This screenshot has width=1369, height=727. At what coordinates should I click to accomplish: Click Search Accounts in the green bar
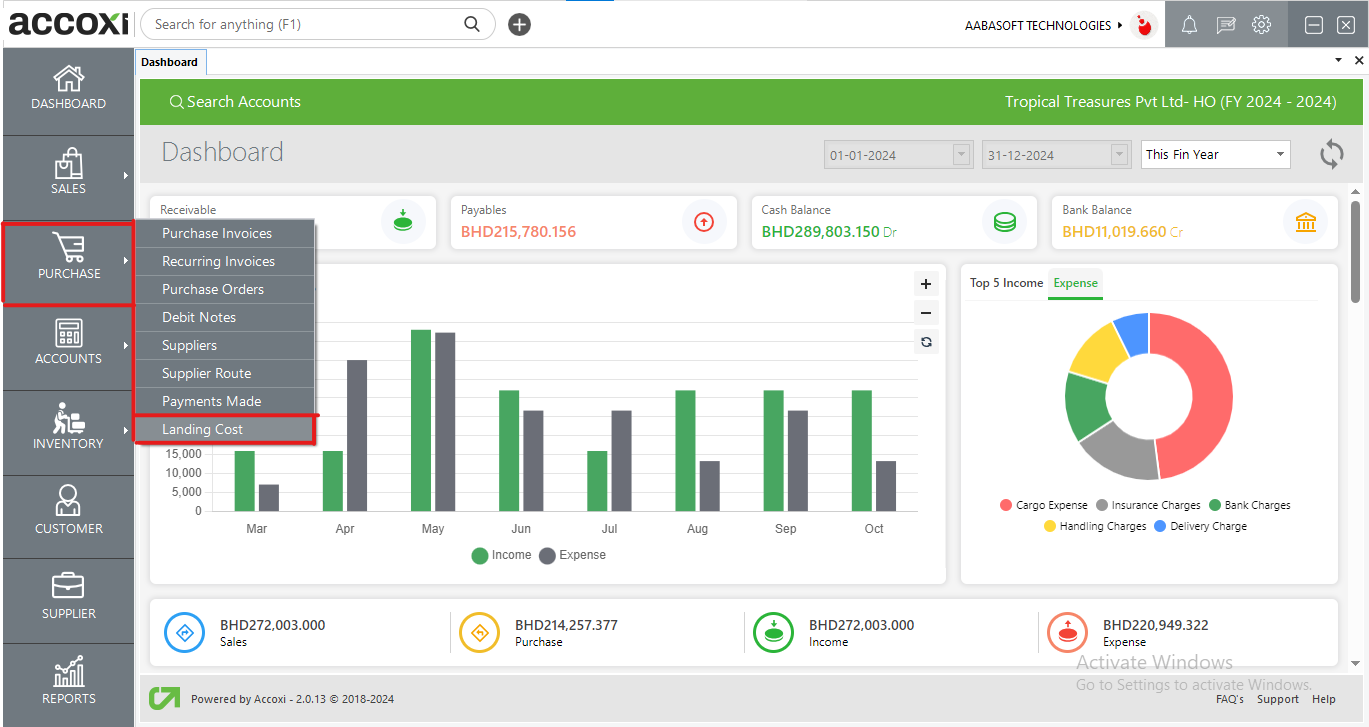pyautogui.click(x=235, y=102)
